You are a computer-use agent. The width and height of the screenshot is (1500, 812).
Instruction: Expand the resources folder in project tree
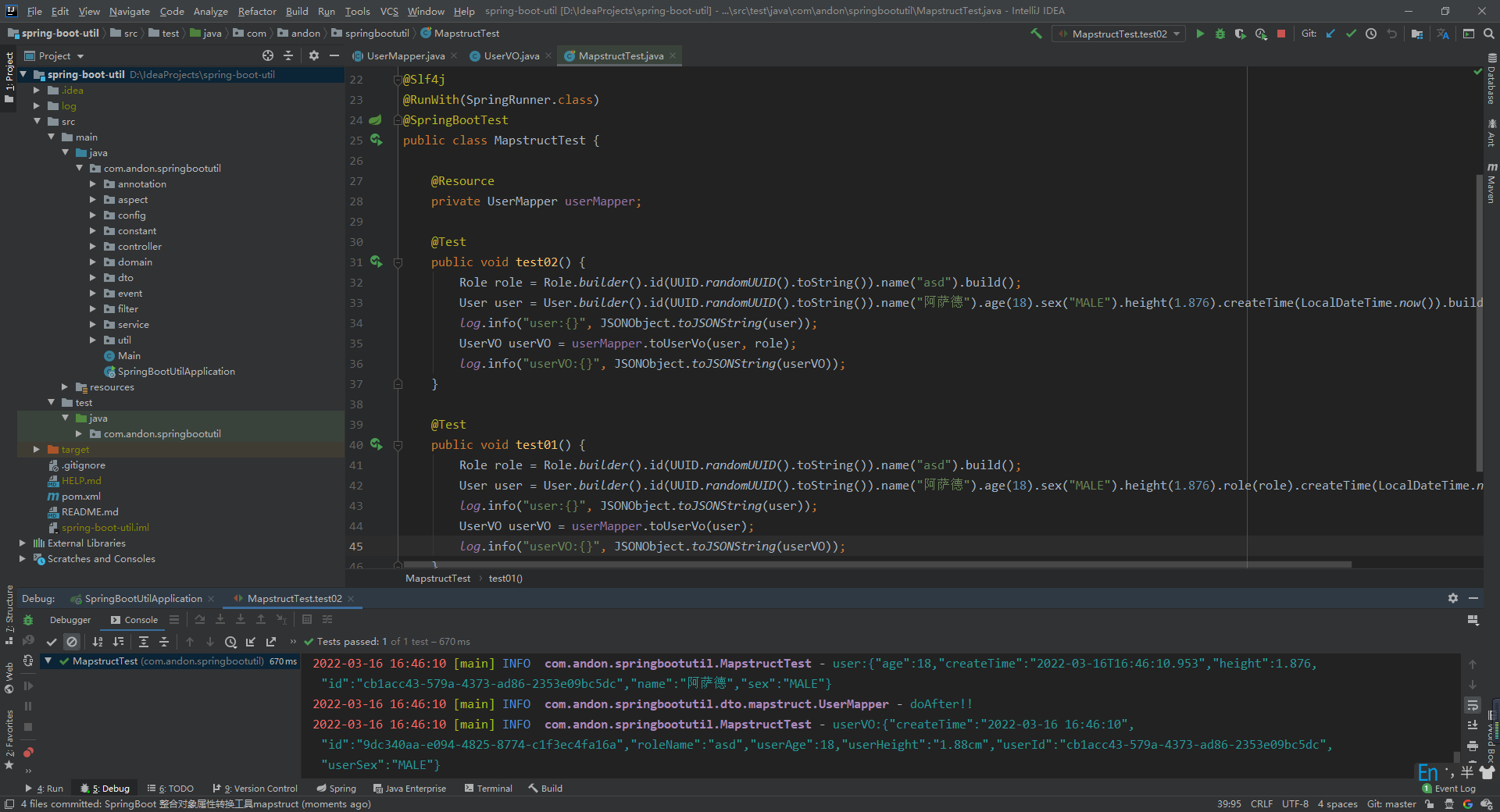(65, 387)
